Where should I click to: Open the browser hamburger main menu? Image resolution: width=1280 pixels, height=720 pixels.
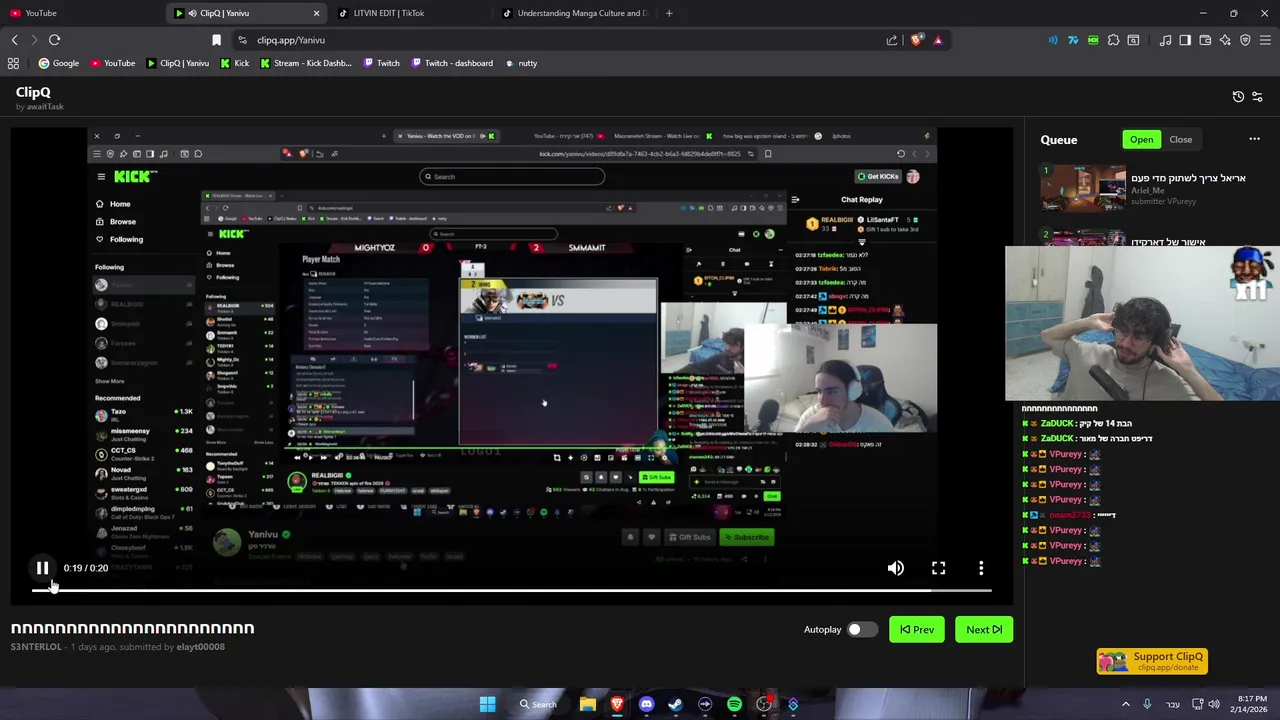click(x=1265, y=40)
